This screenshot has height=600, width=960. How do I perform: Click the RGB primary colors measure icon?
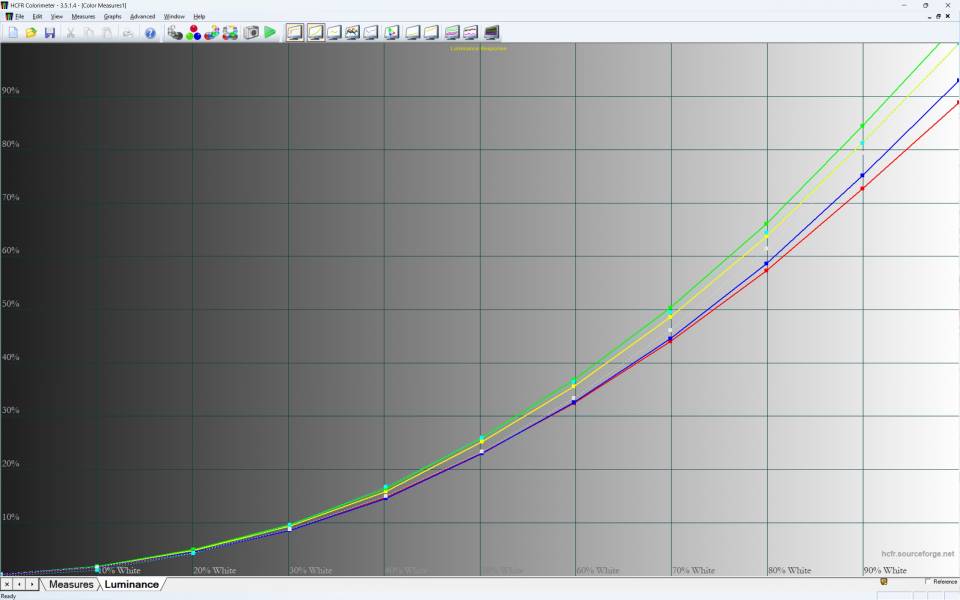click(193, 33)
